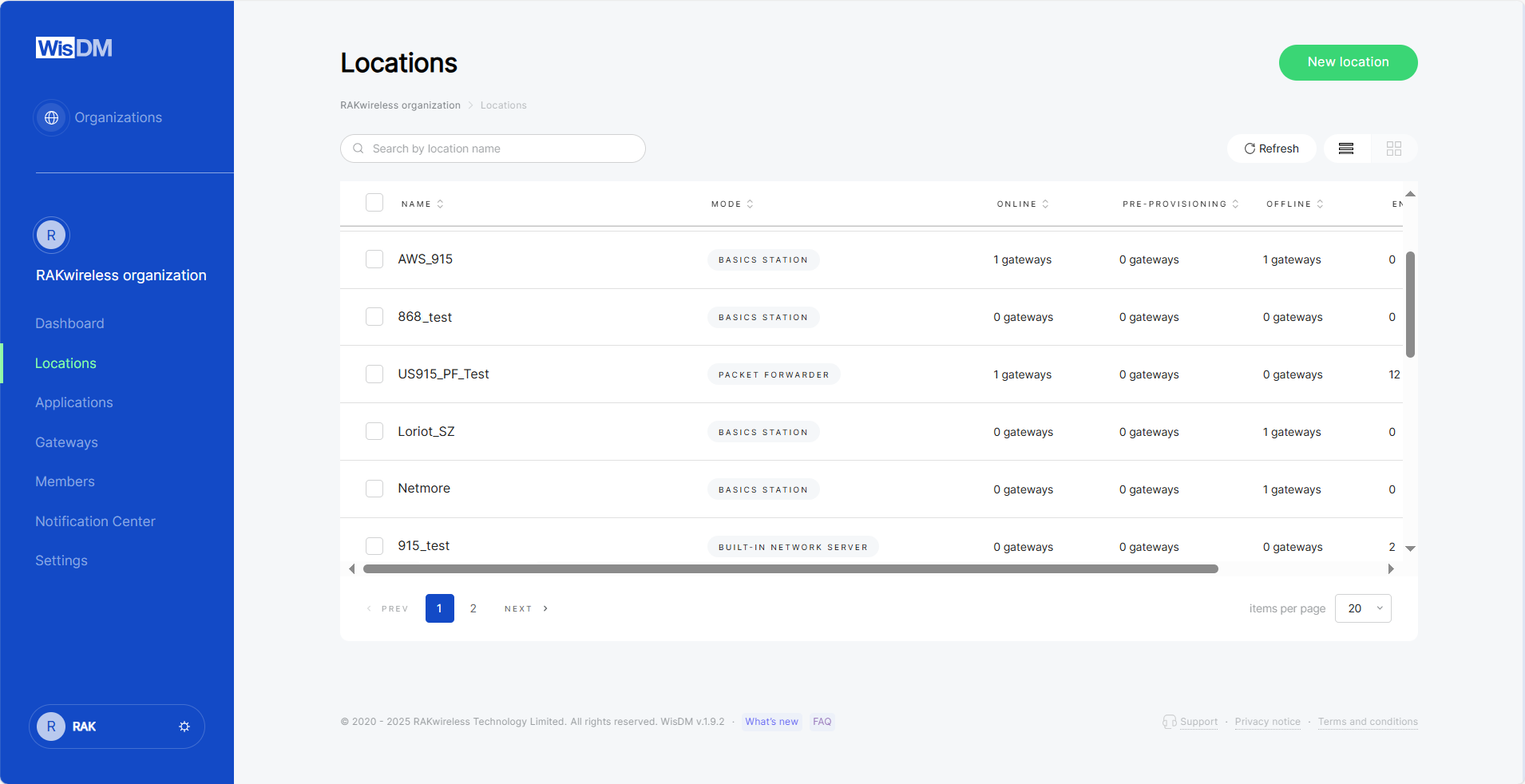Open account settings gear icon
Screen dimensions: 1525x784
(184, 727)
